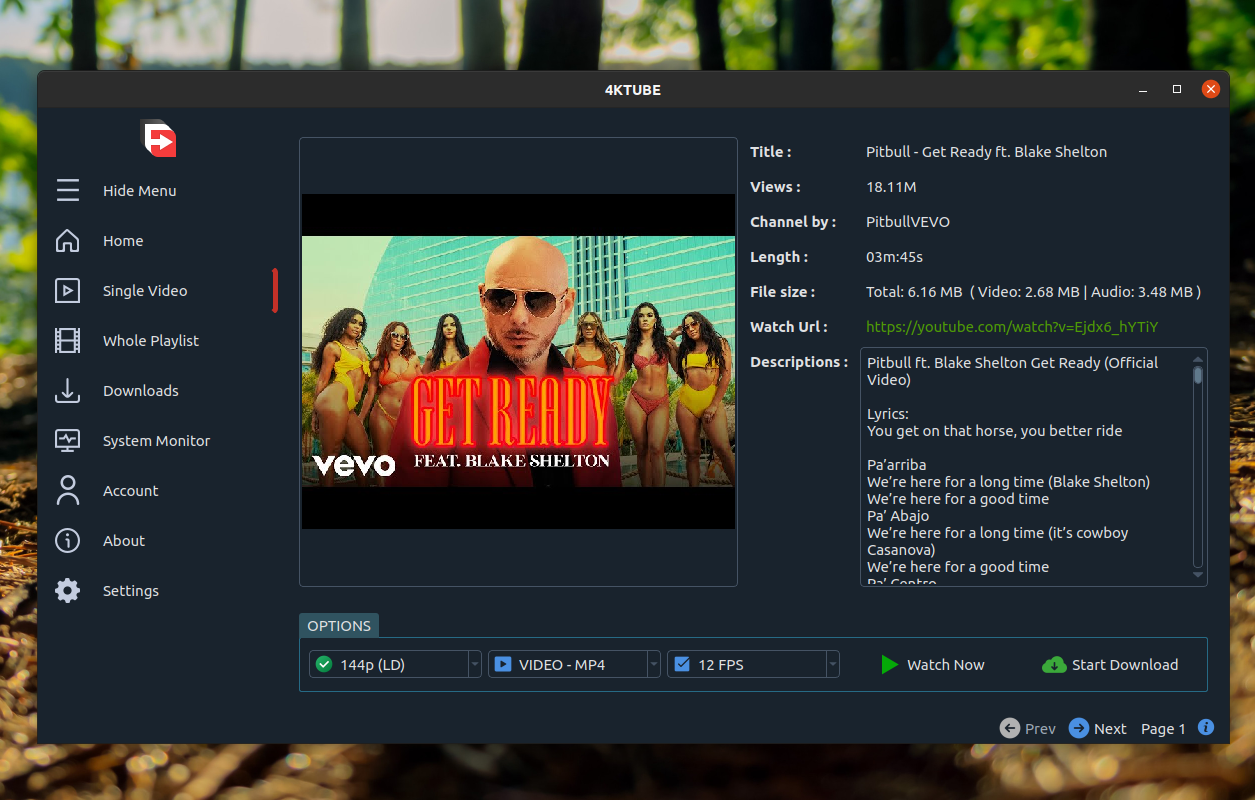This screenshot has height=800, width=1255.
Task: Open the VIDEO - MP4 format dropdown
Action: 574,664
